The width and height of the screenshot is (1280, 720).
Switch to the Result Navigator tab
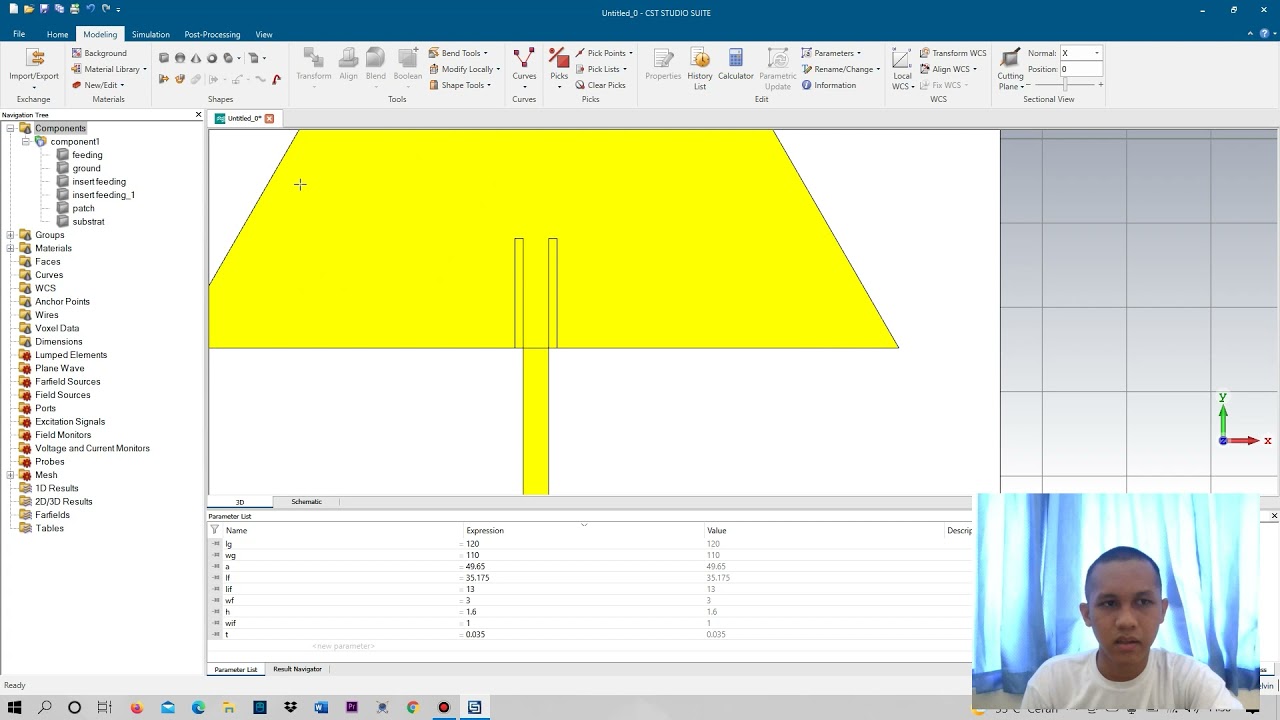pos(297,669)
